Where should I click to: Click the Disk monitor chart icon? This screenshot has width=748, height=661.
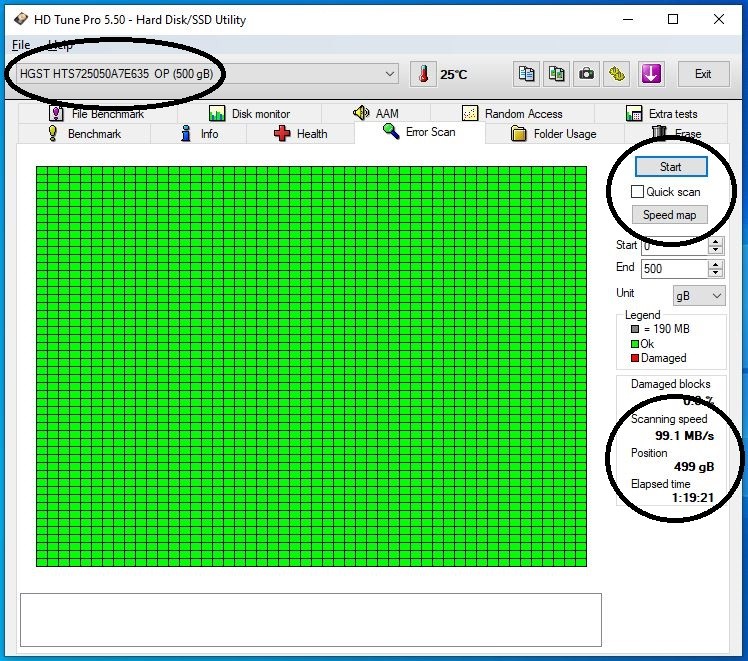217,114
